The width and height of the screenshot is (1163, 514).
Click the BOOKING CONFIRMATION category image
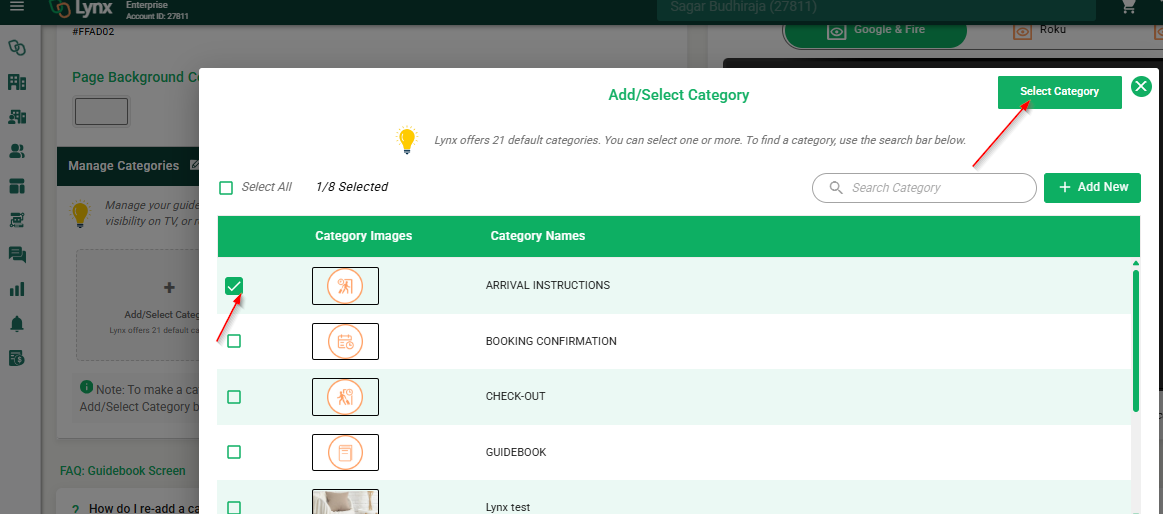[x=346, y=341]
